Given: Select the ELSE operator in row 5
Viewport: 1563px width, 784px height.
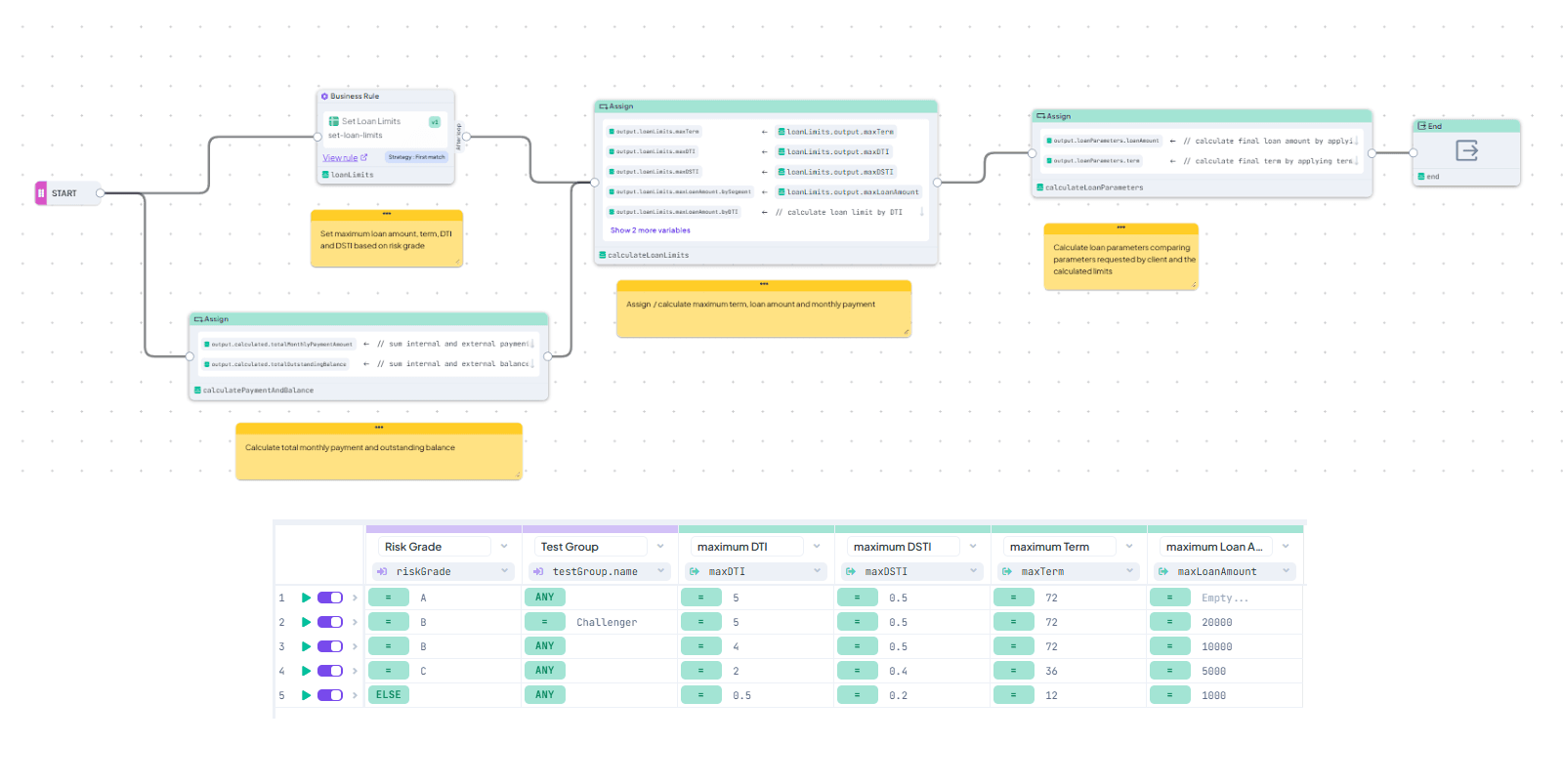Looking at the screenshot, I should (388, 695).
